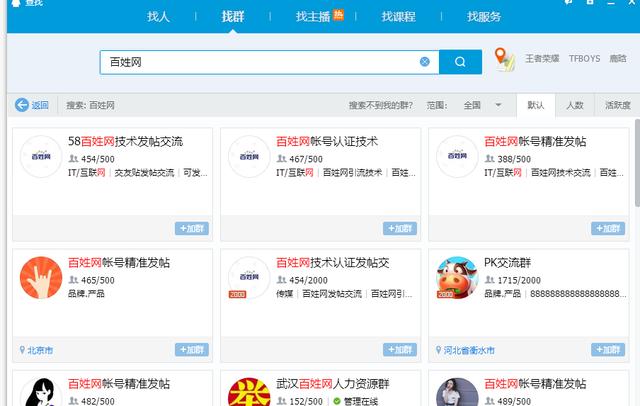Open the 找主播 tab
This screenshot has height=406, width=640.
(x=313, y=17)
